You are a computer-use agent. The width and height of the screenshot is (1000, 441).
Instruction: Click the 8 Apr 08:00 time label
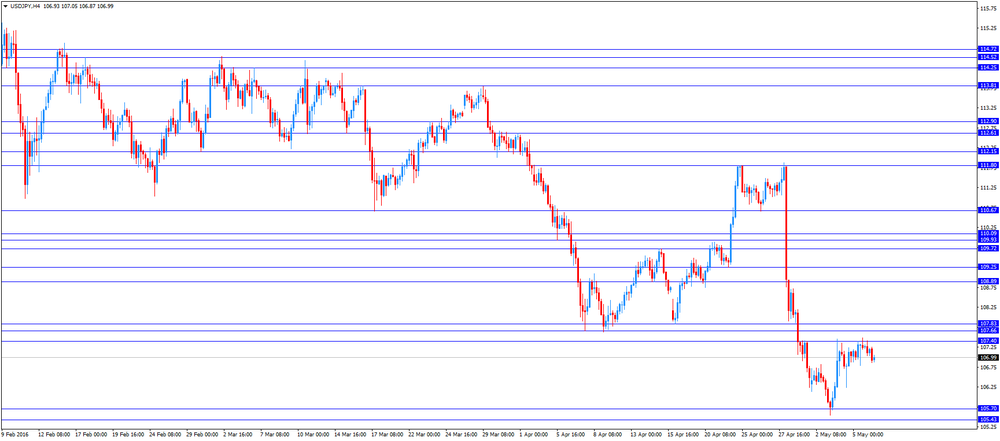coord(609,435)
